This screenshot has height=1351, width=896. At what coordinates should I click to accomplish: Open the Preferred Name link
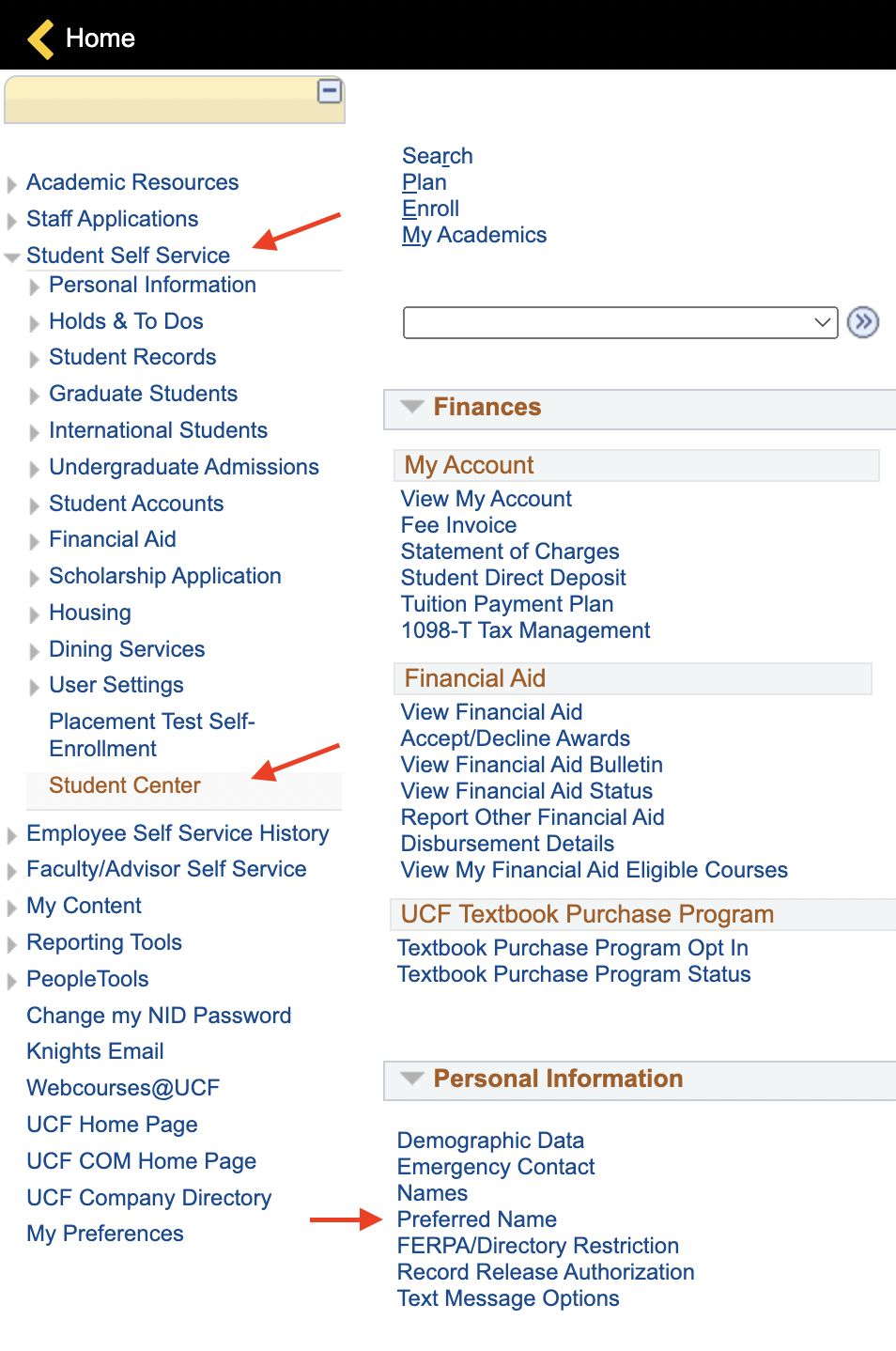coord(477,1219)
